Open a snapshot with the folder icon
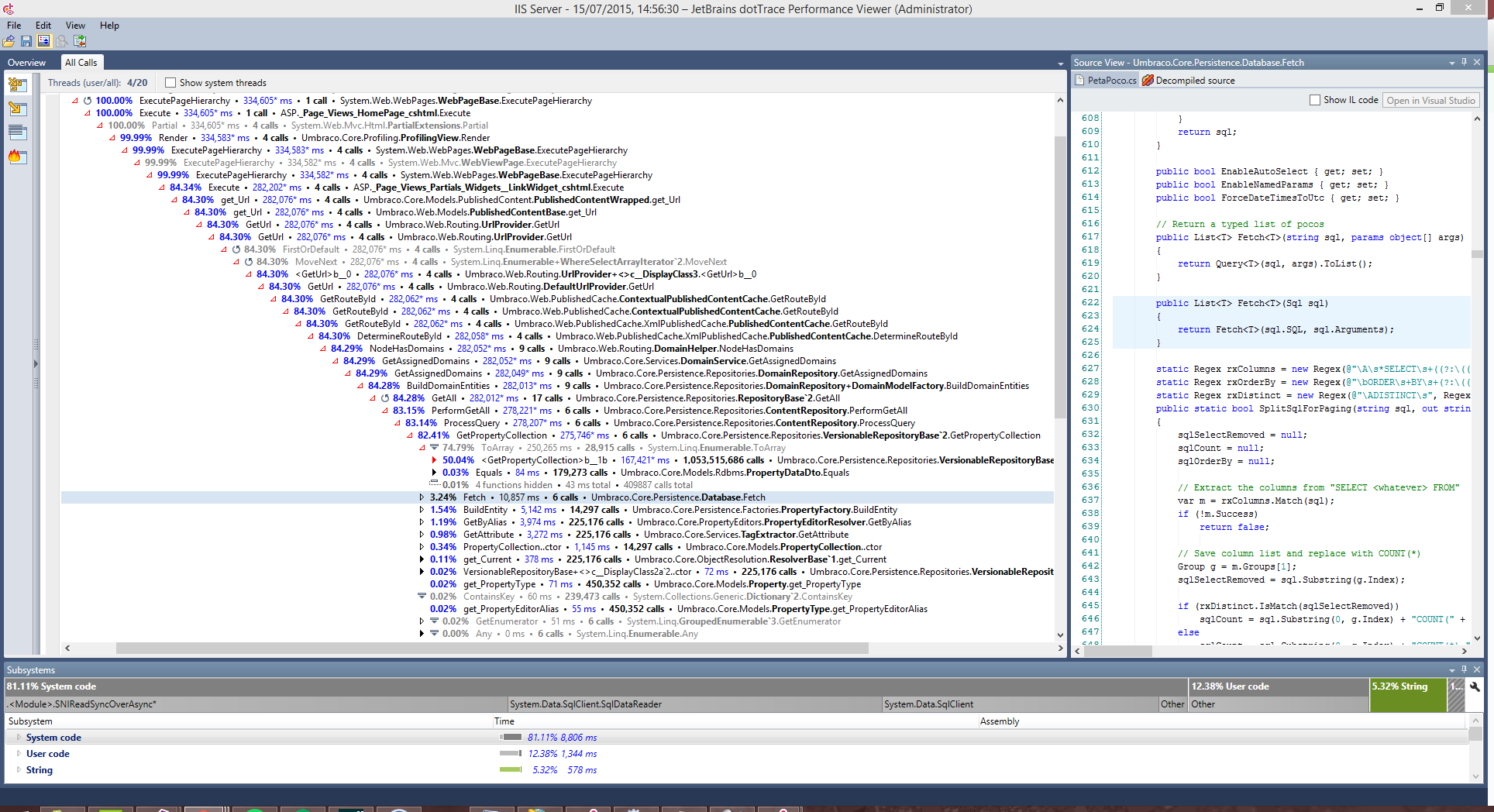The image size is (1494, 812). click(9, 41)
